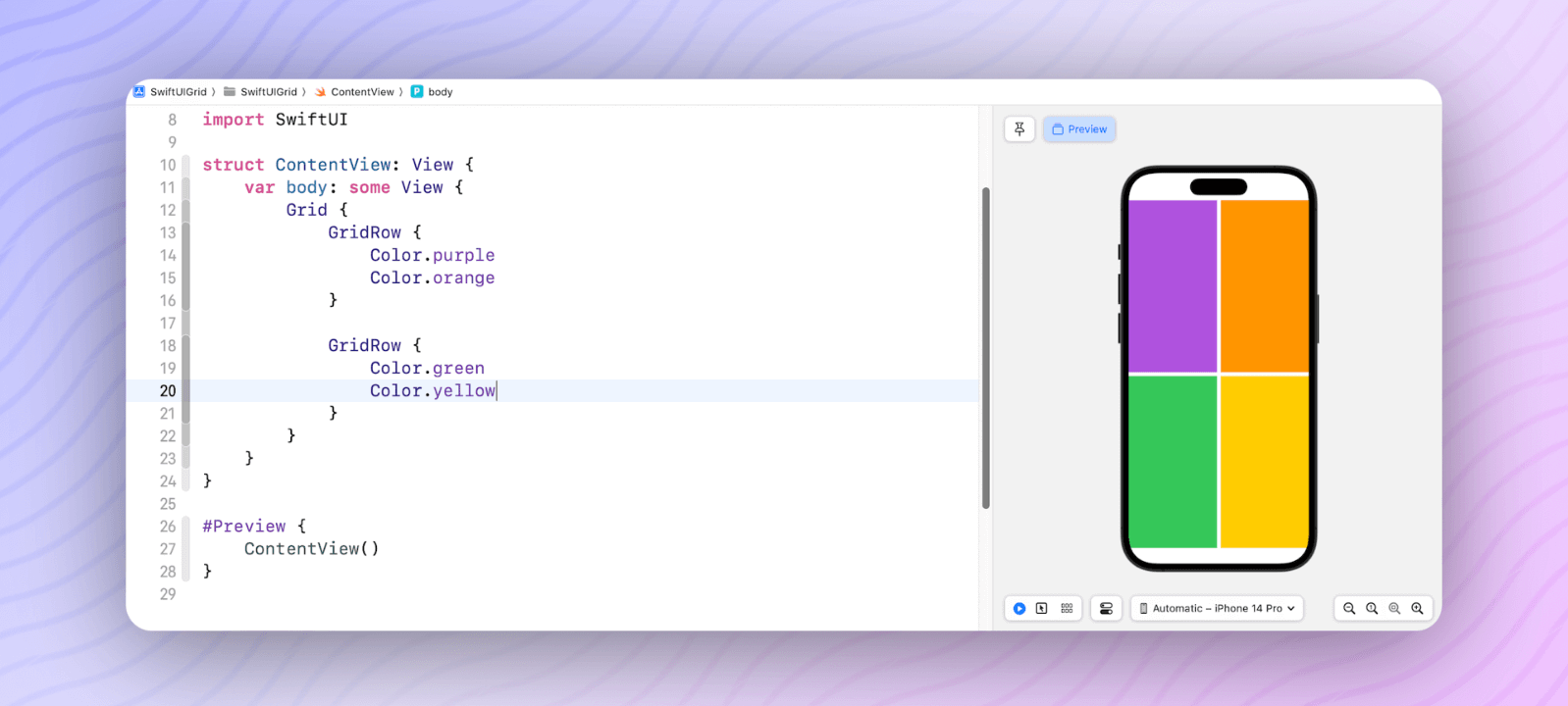
Task: Select body symbol in jump bar
Action: point(440,92)
